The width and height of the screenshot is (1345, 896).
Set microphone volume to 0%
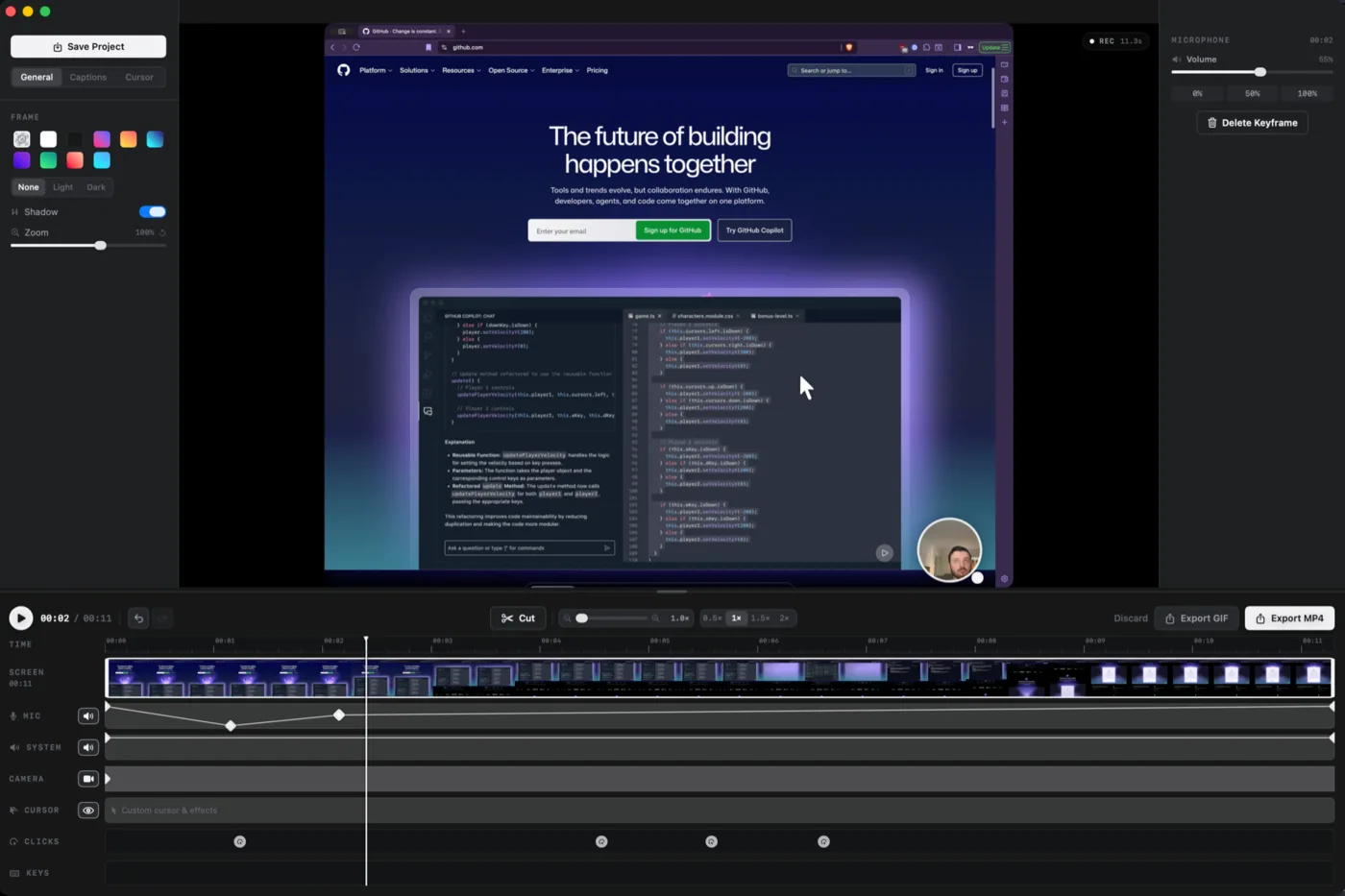(1197, 93)
